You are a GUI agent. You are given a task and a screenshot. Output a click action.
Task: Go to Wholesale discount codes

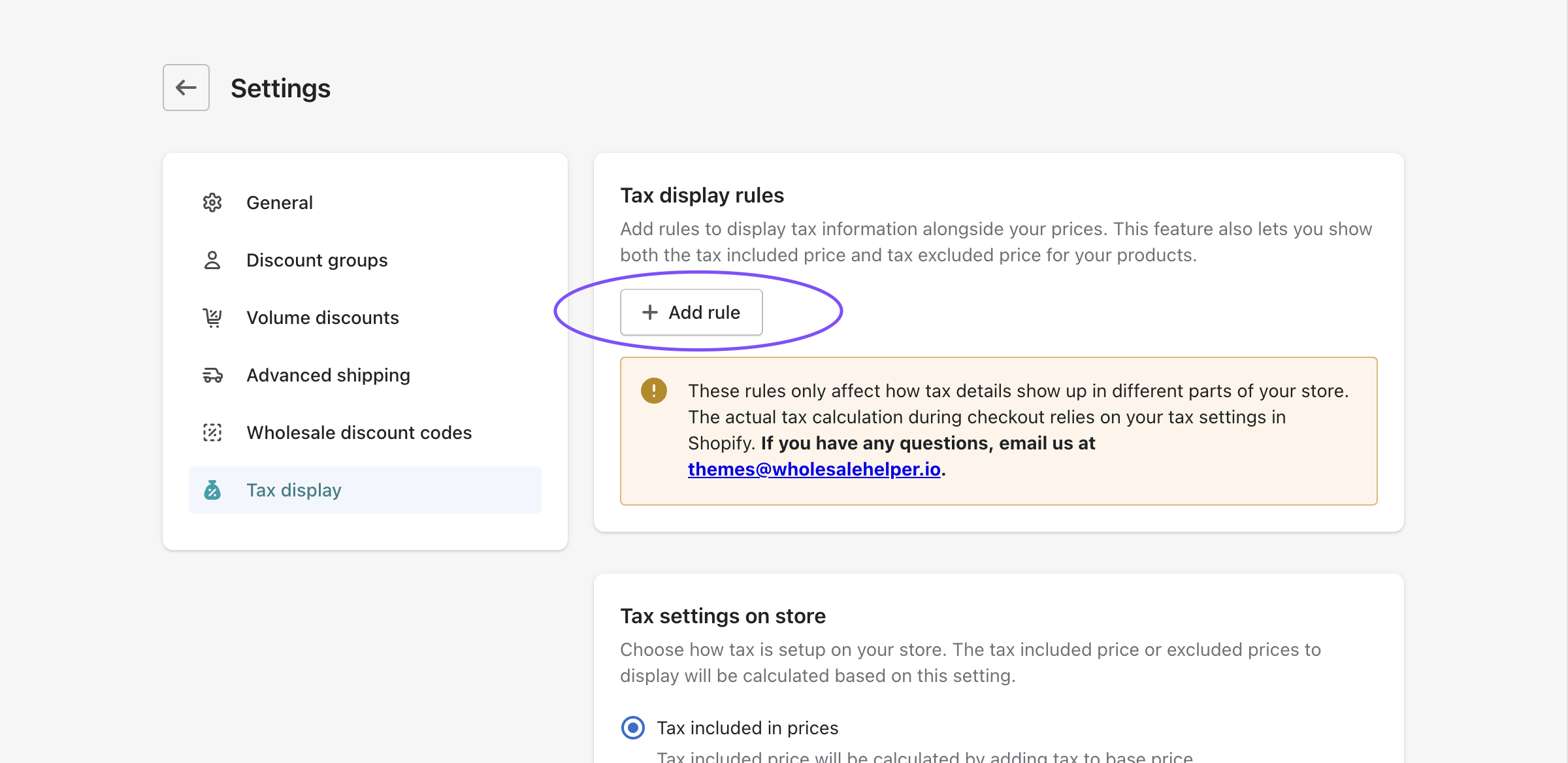(359, 432)
